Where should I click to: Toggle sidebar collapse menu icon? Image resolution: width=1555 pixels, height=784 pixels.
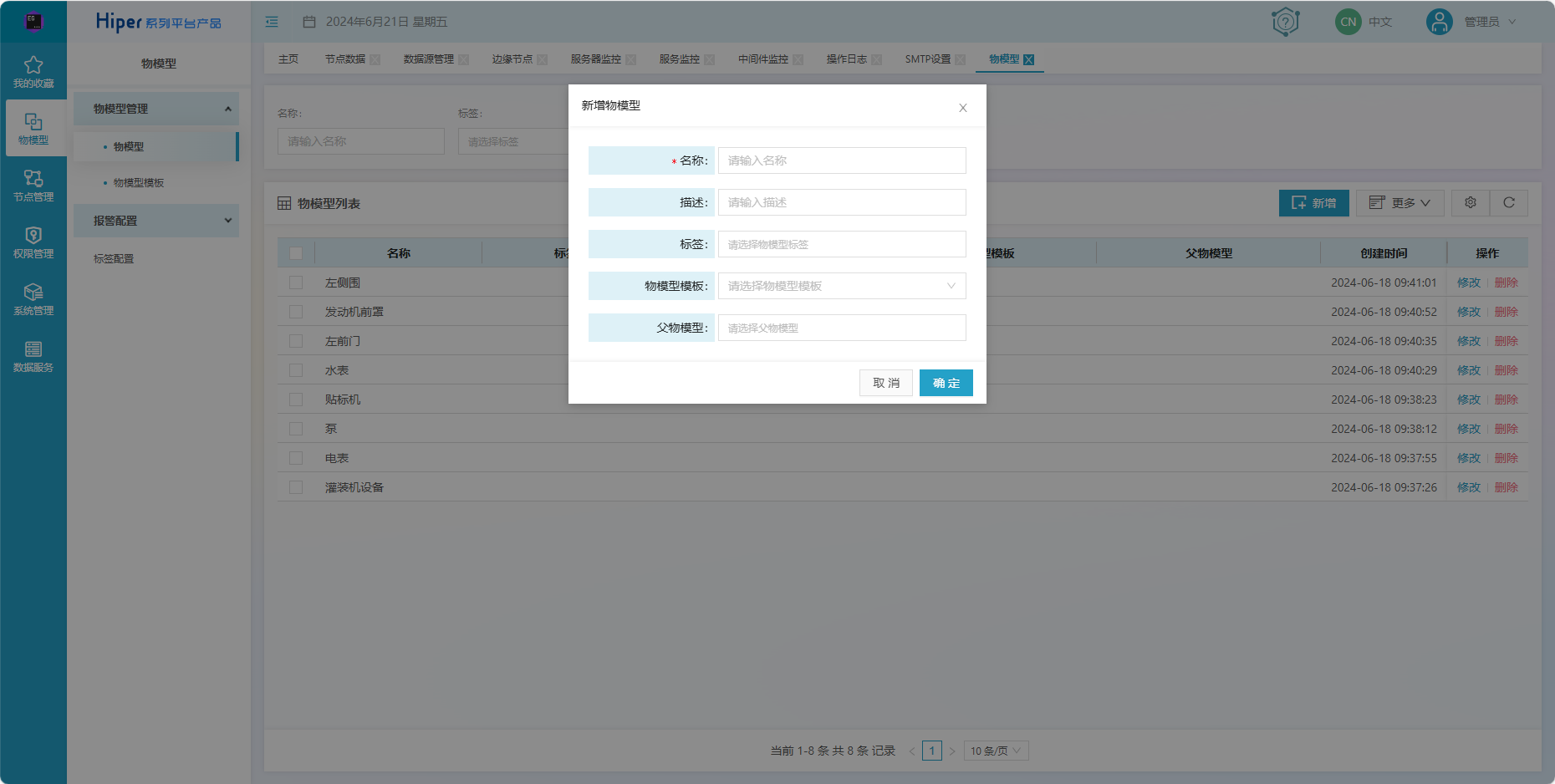pyautogui.click(x=272, y=22)
